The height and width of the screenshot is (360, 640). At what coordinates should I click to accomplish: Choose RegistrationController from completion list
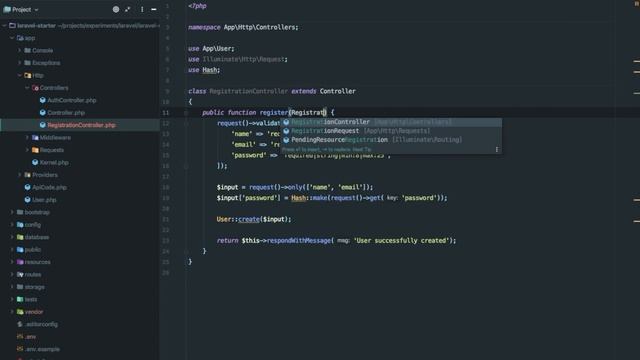point(391,122)
